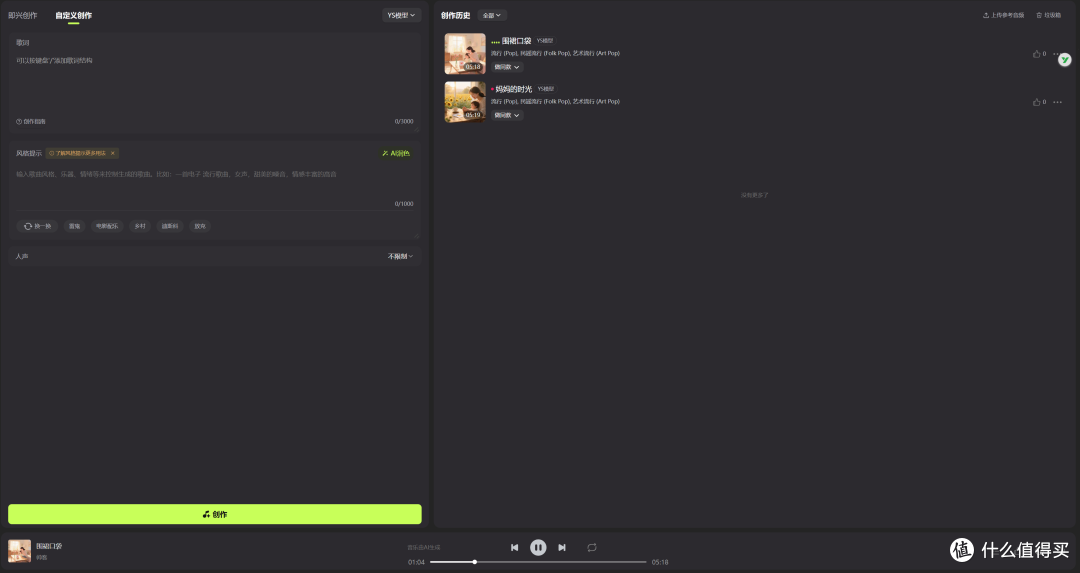Open more options for 妈妈的时光

1057,102
